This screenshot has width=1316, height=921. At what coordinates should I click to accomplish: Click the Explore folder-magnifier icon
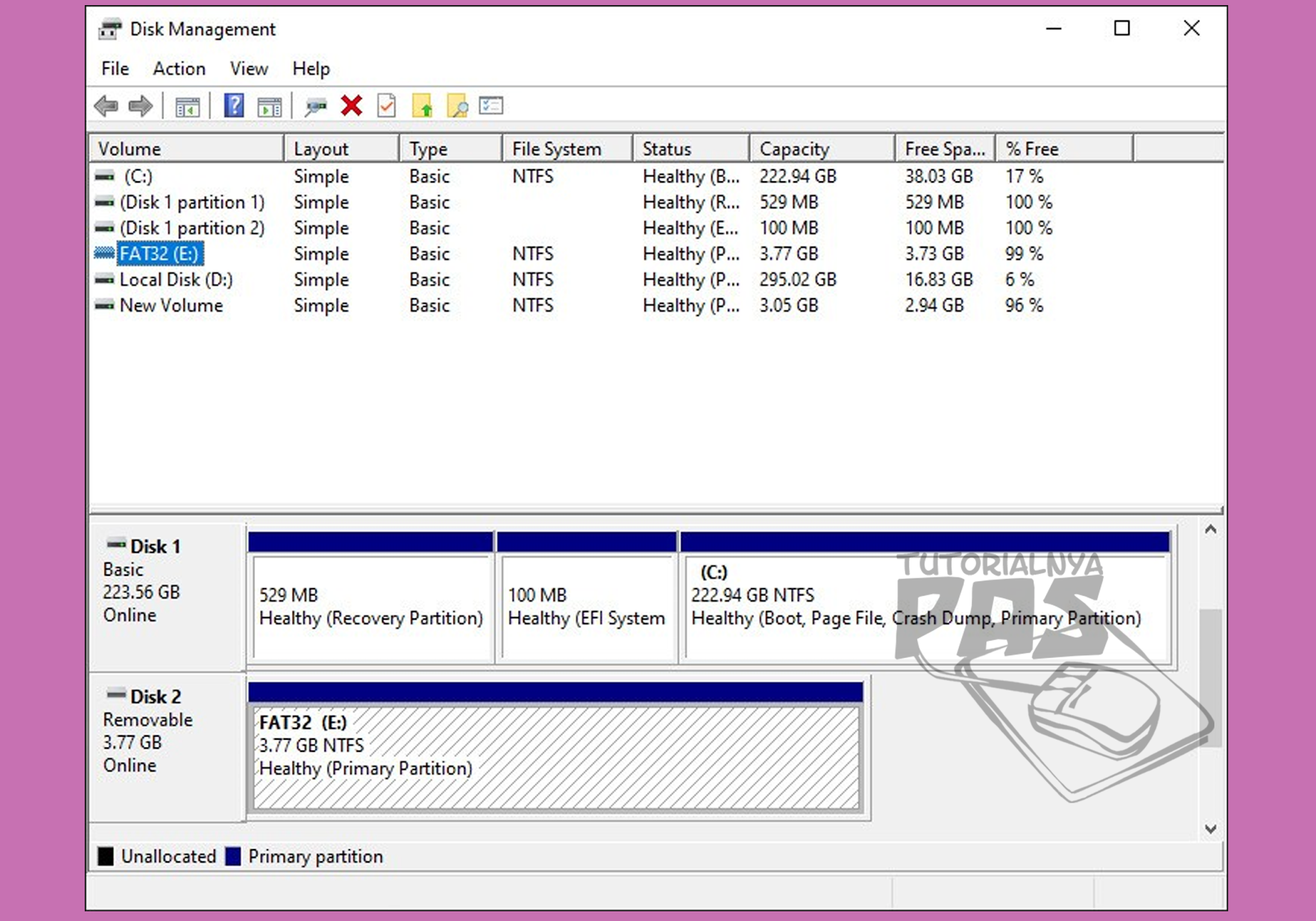coord(458,106)
